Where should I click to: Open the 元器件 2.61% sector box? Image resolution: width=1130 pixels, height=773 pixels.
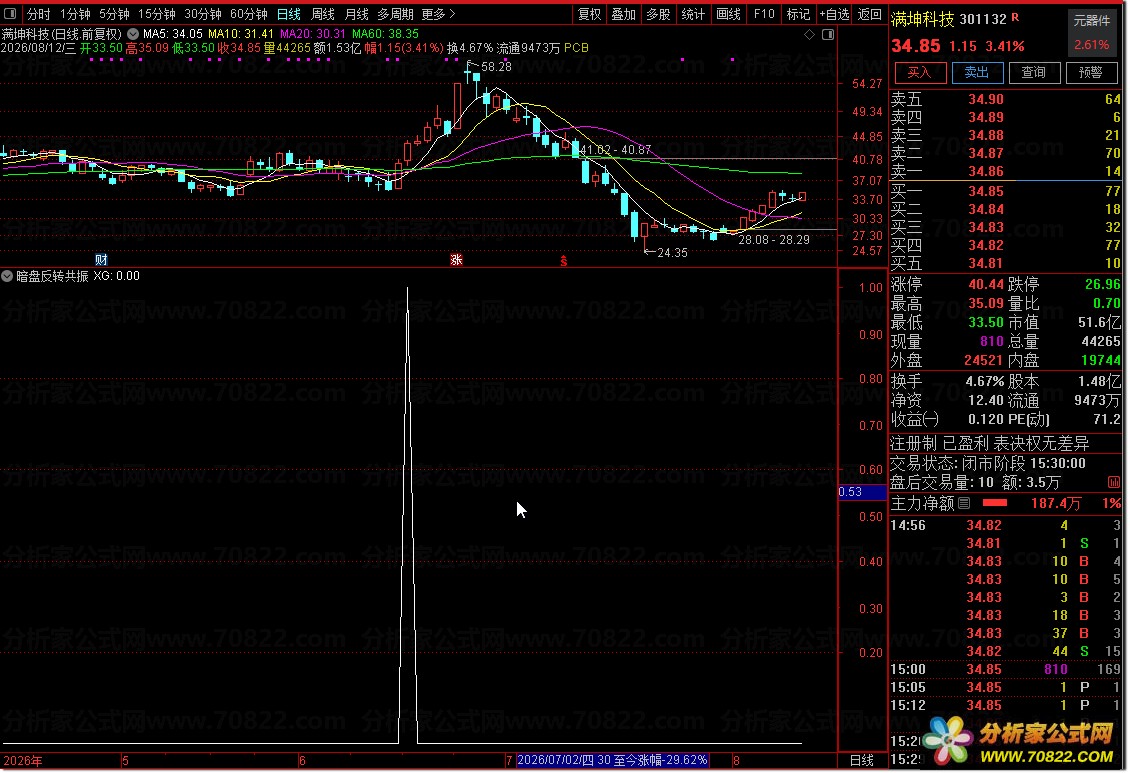pos(1092,32)
